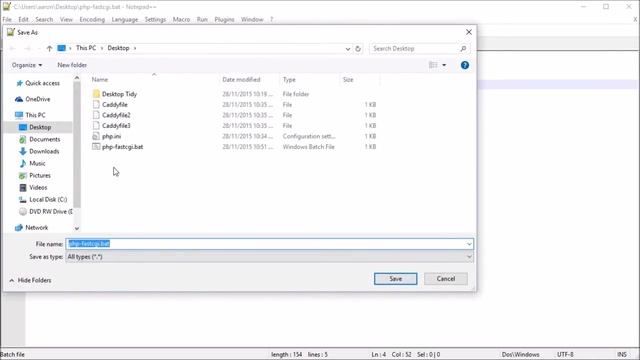The height and width of the screenshot is (360, 640).
Task: Click the Cancel button
Action: point(446,279)
